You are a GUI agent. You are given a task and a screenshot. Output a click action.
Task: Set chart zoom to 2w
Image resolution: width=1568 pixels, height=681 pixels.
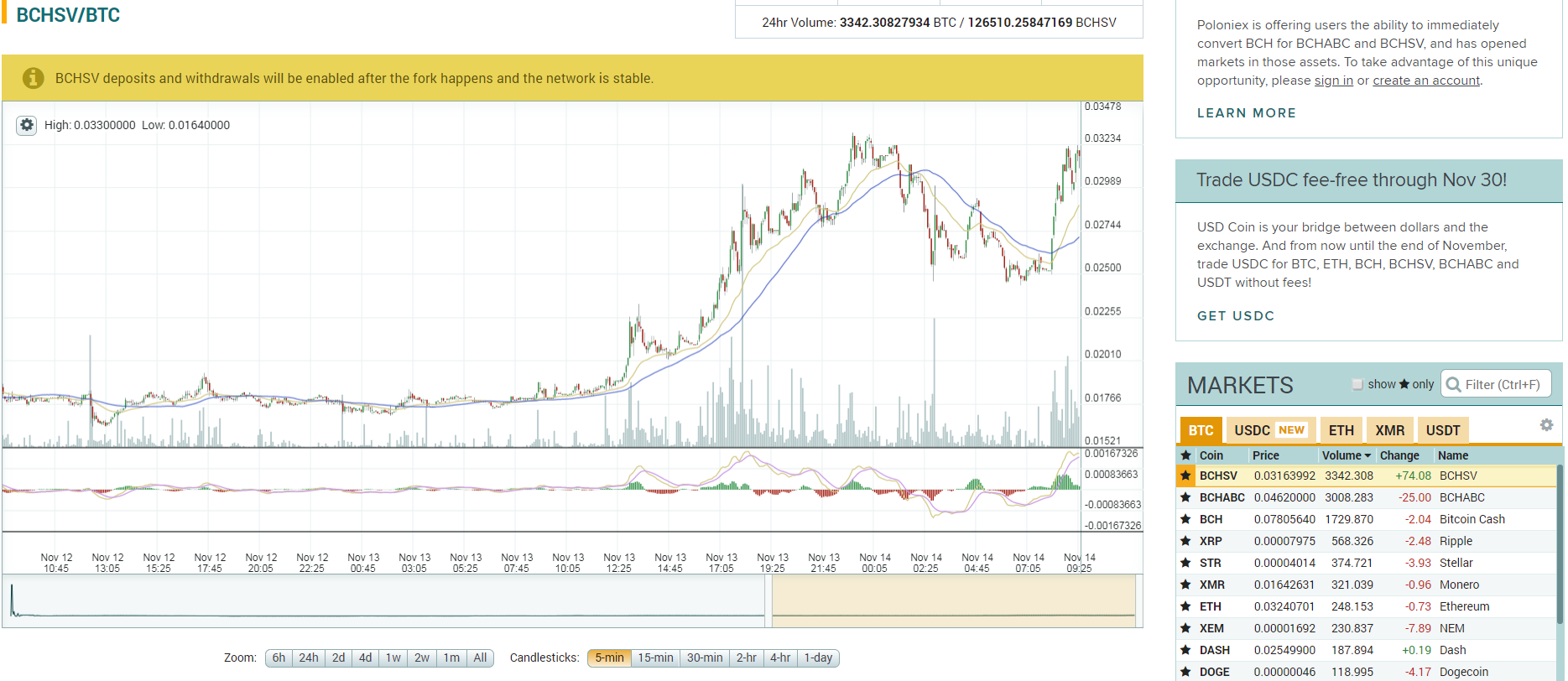click(422, 658)
